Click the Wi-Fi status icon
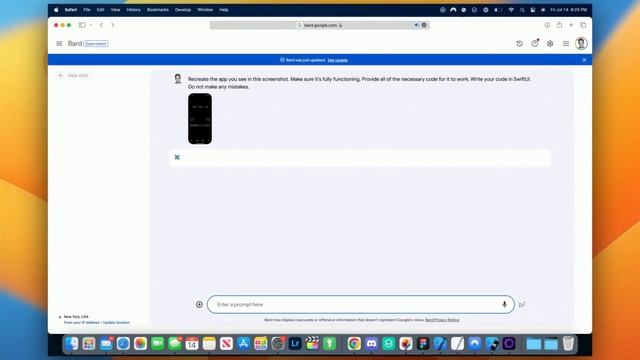 (x=511, y=10)
